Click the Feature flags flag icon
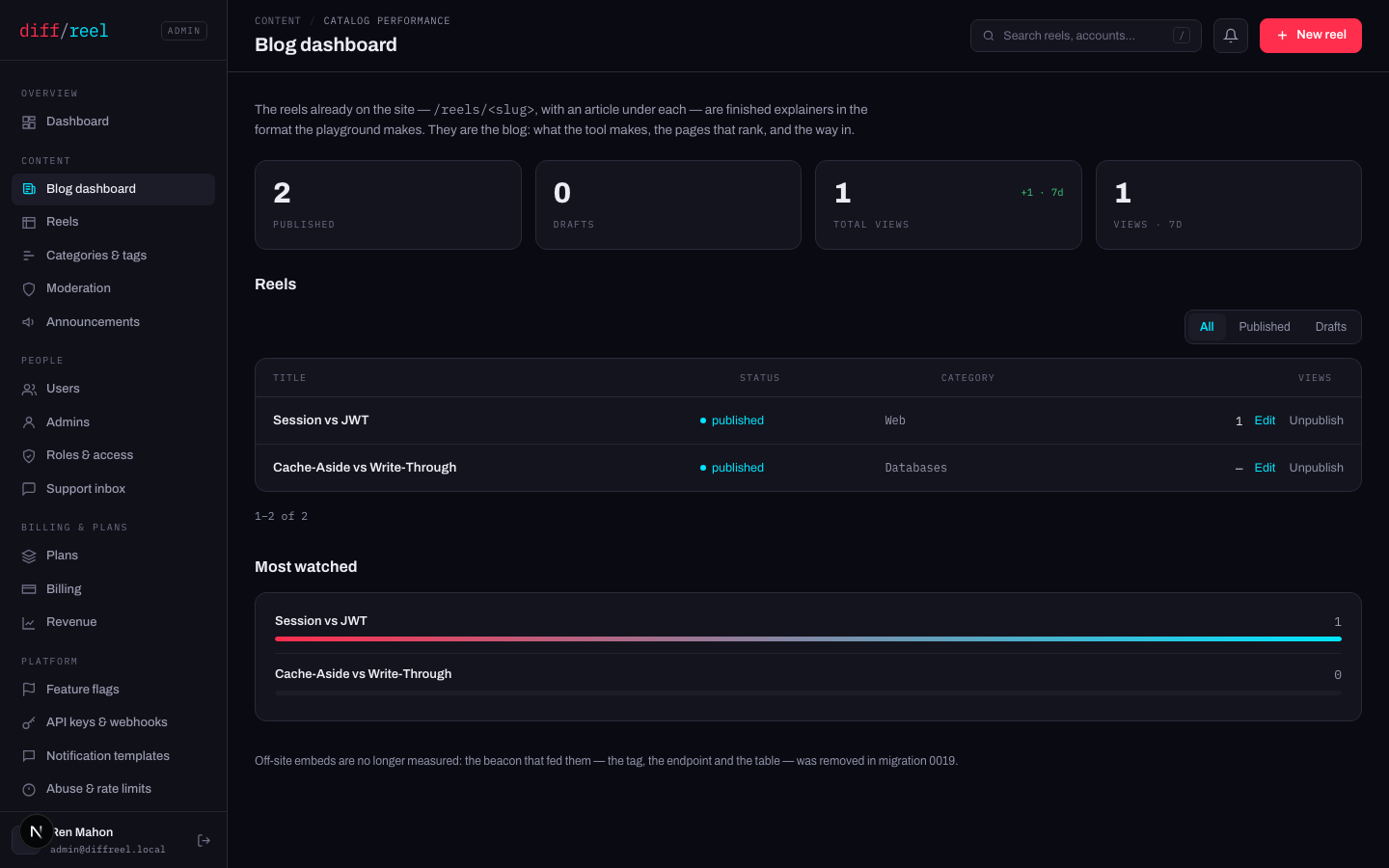Viewport: 1389px width, 868px height. coord(29,690)
